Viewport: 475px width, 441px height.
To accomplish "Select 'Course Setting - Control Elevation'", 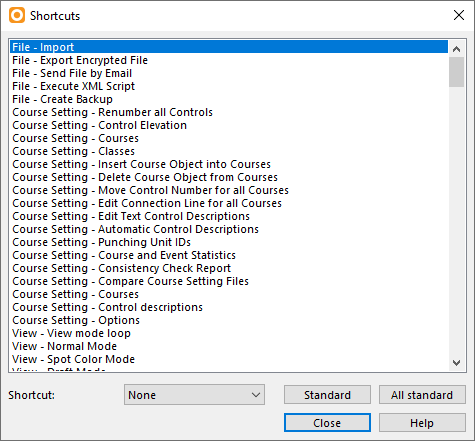I will pos(229,125).
